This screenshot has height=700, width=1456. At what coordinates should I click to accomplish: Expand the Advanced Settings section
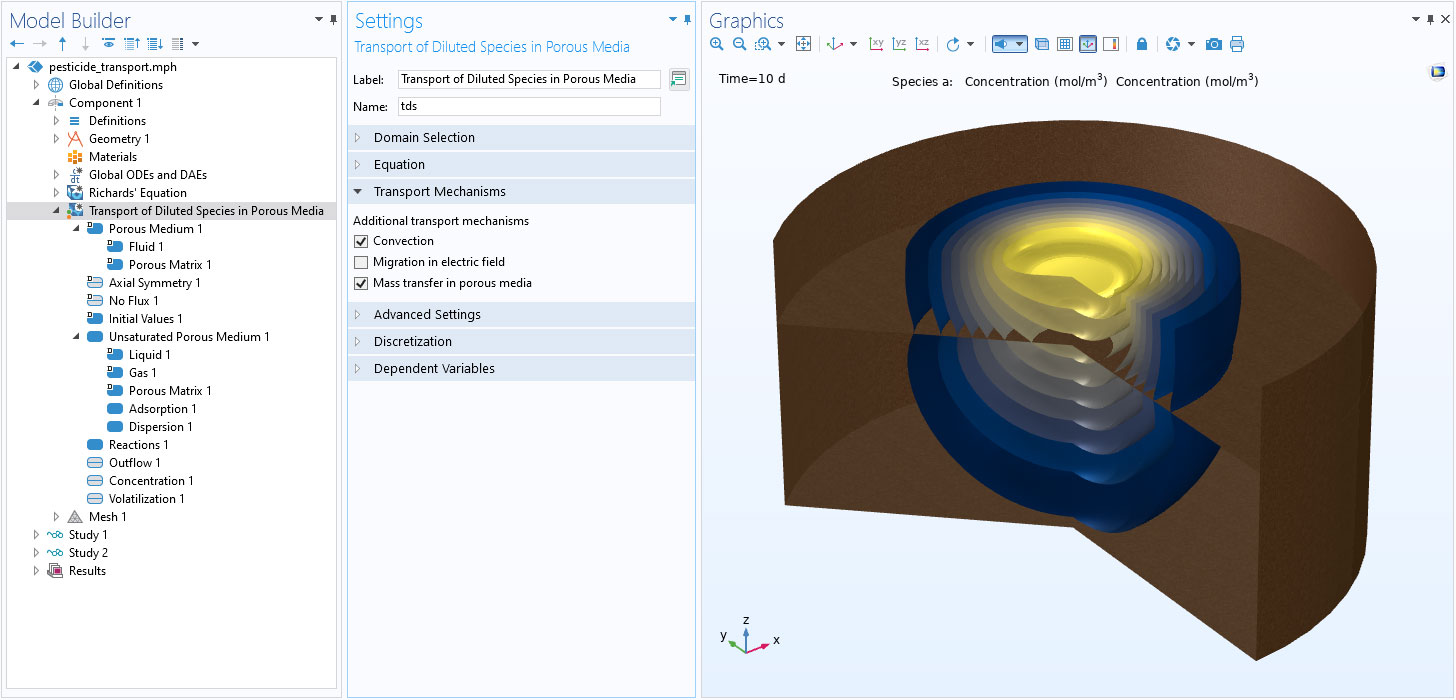427,315
